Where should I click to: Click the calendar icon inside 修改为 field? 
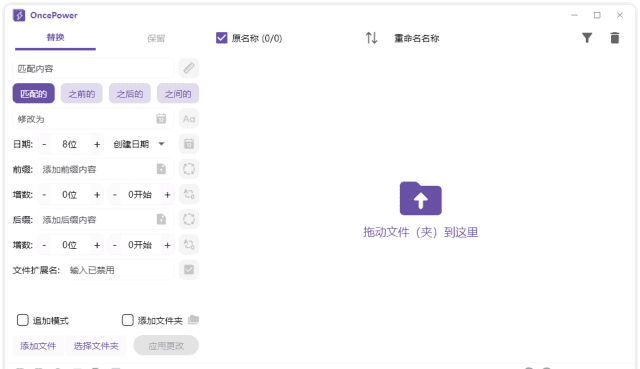(161, 119)
